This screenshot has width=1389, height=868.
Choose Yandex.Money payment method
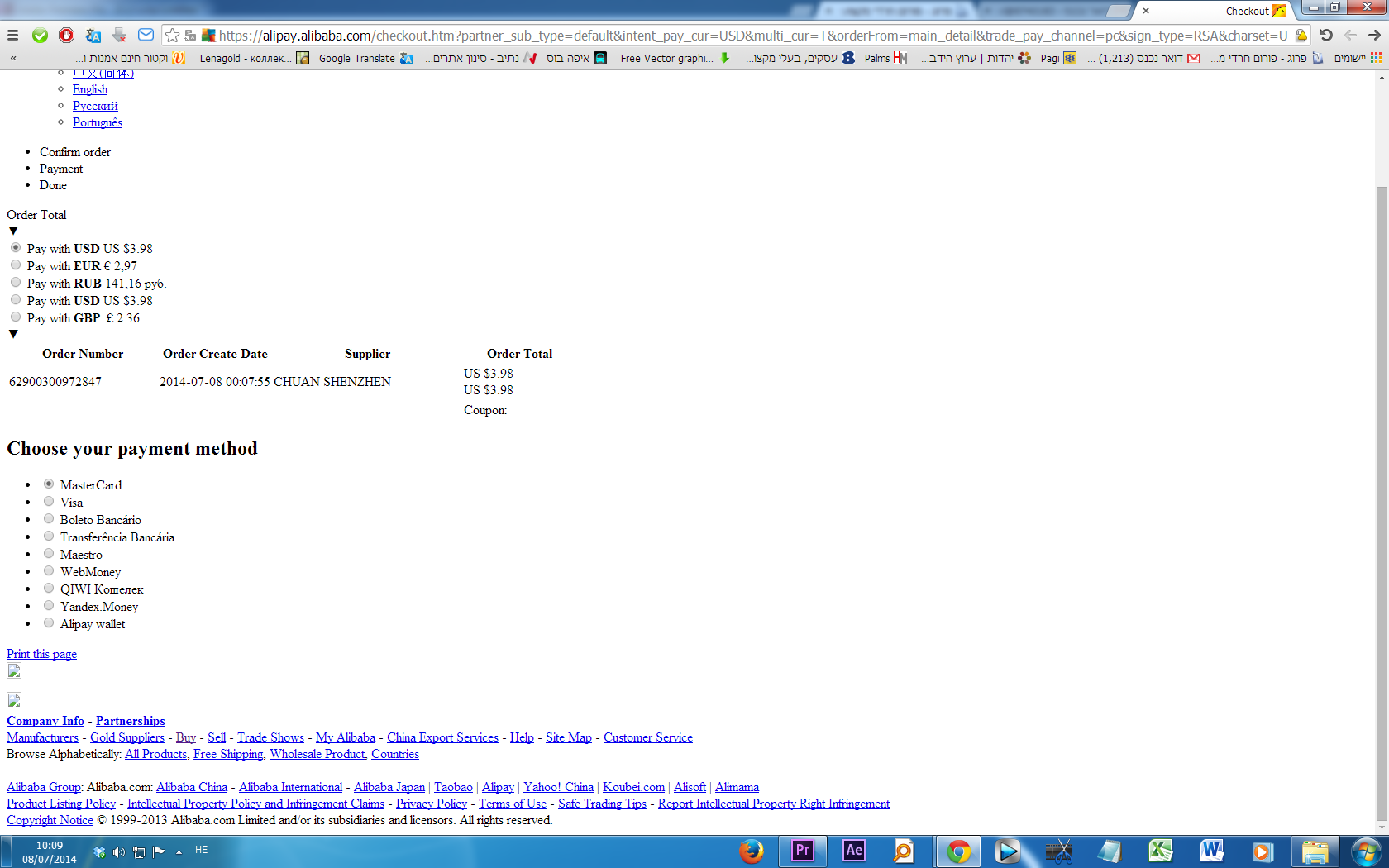click(49, 605)
